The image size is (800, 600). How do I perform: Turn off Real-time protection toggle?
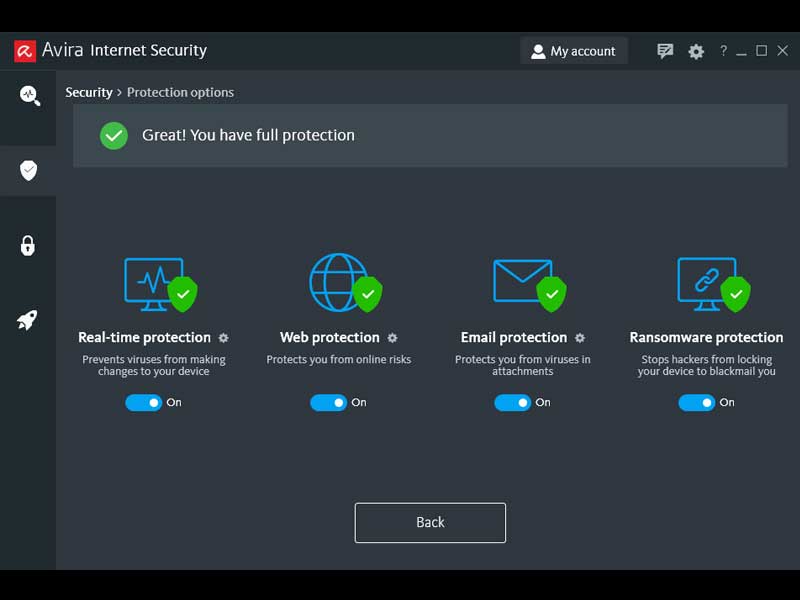(143, 402)
